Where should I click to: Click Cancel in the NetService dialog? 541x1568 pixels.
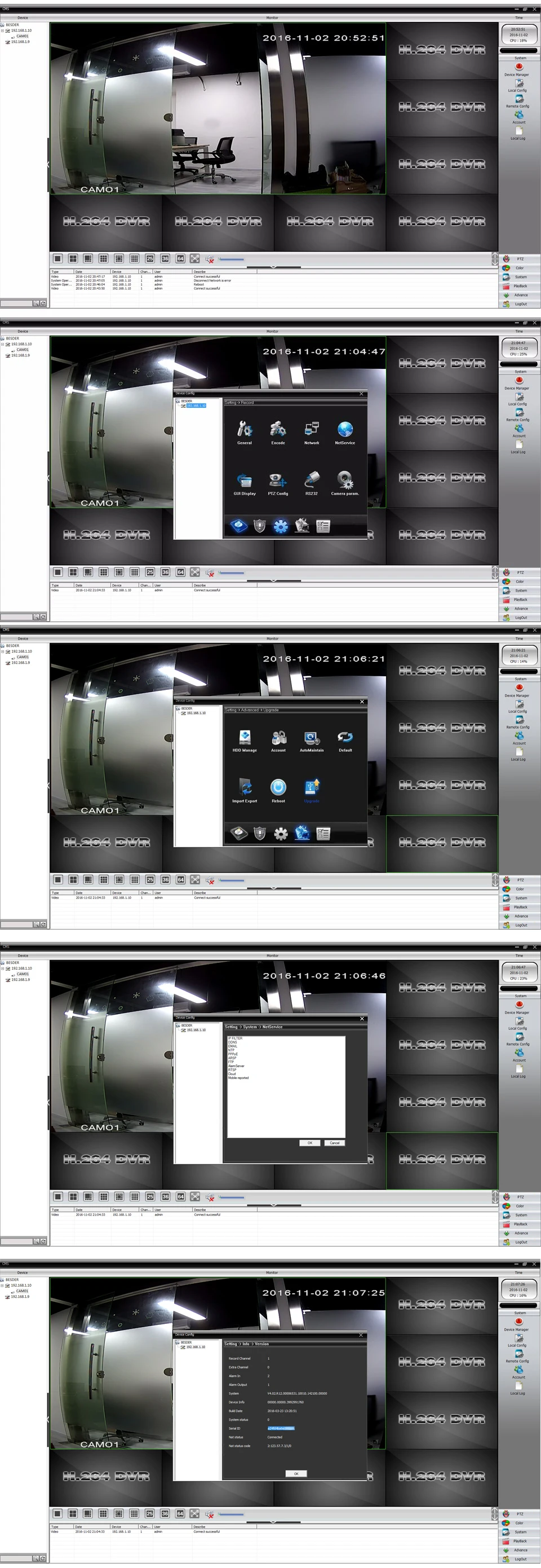(x=334, y=1143)
